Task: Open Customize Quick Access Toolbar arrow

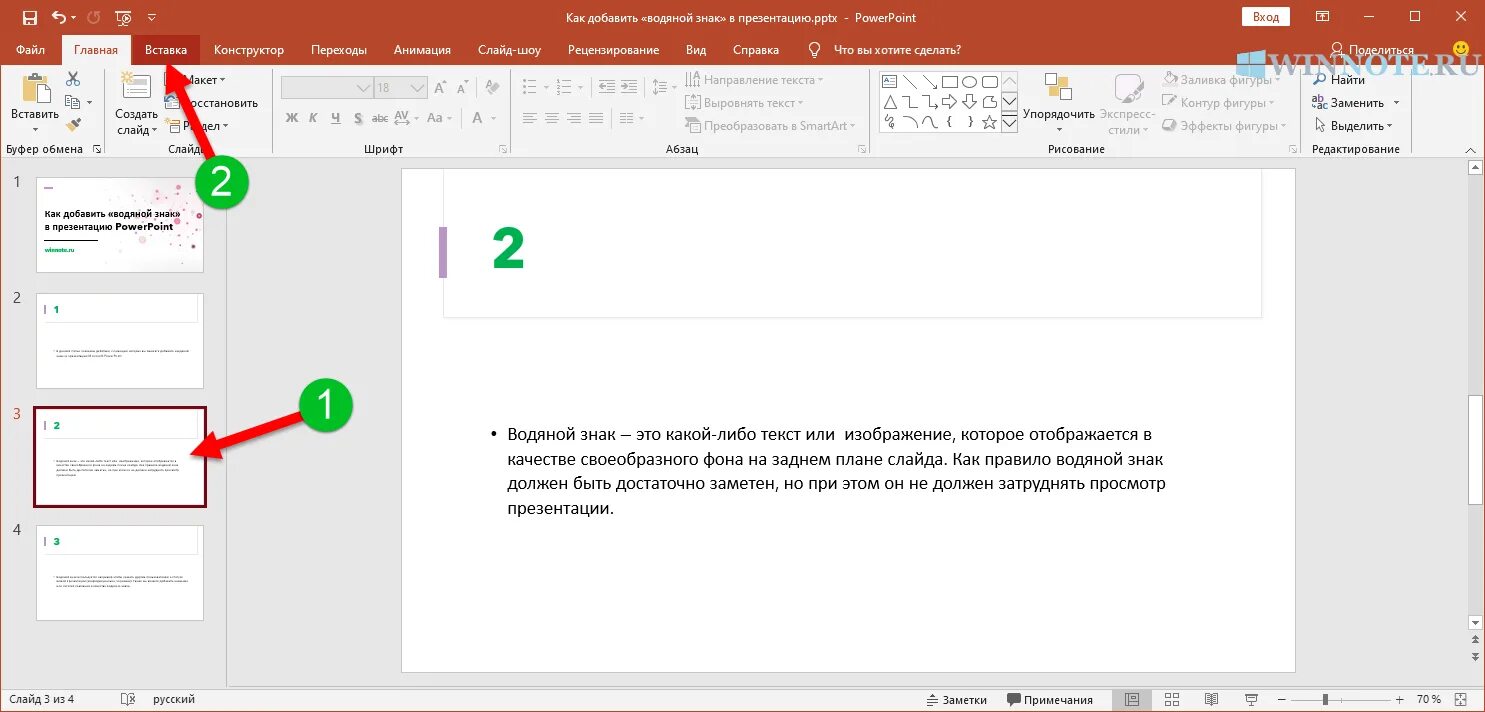Action: pyautogui.click(x=151, y=17)
